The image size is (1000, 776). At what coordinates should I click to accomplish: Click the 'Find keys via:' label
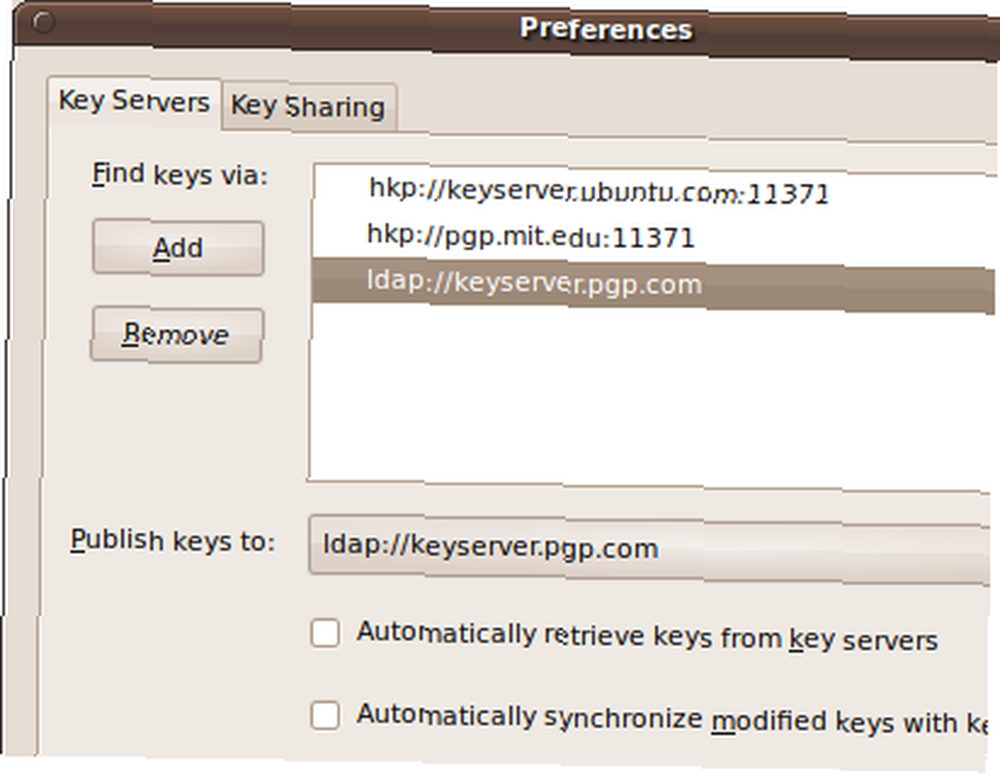[x=180, y=174]
